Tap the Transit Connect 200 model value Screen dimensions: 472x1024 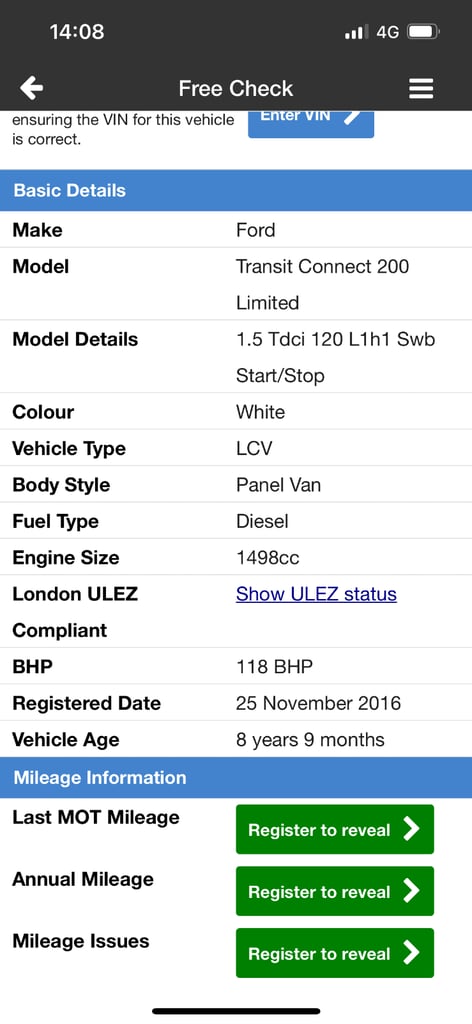point(323,266)
